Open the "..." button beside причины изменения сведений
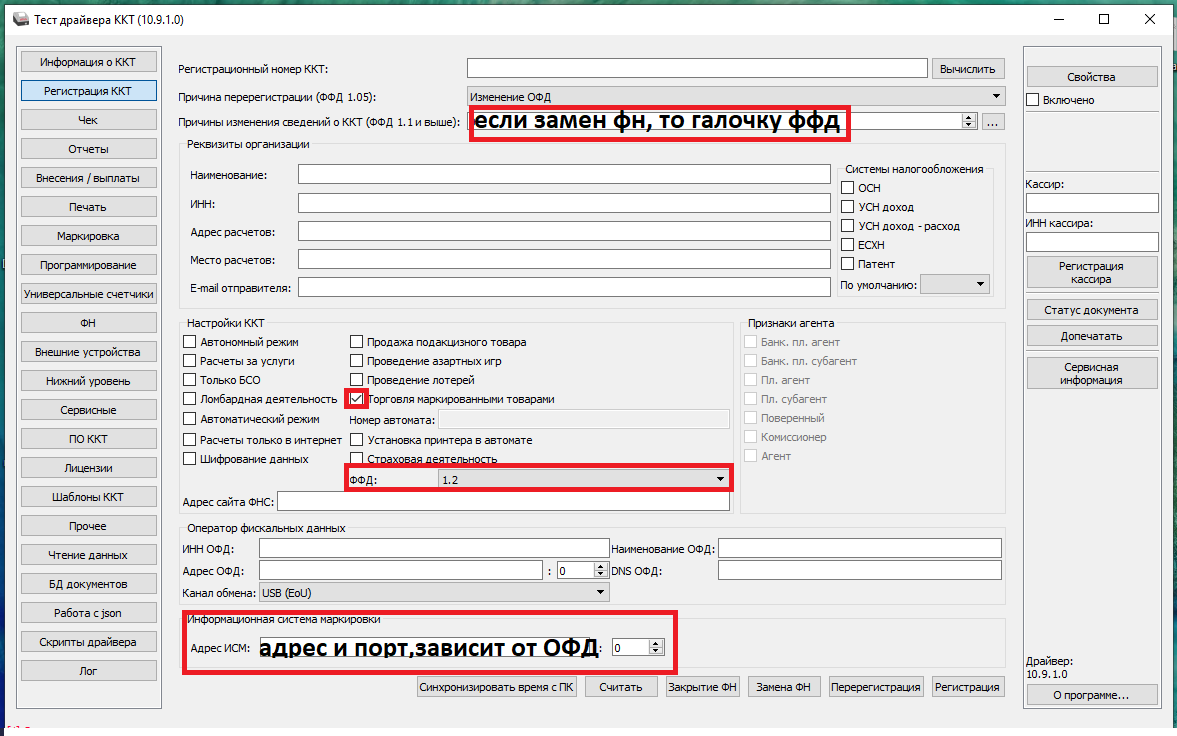This screenshot has width=1177, height=736. 992,122
